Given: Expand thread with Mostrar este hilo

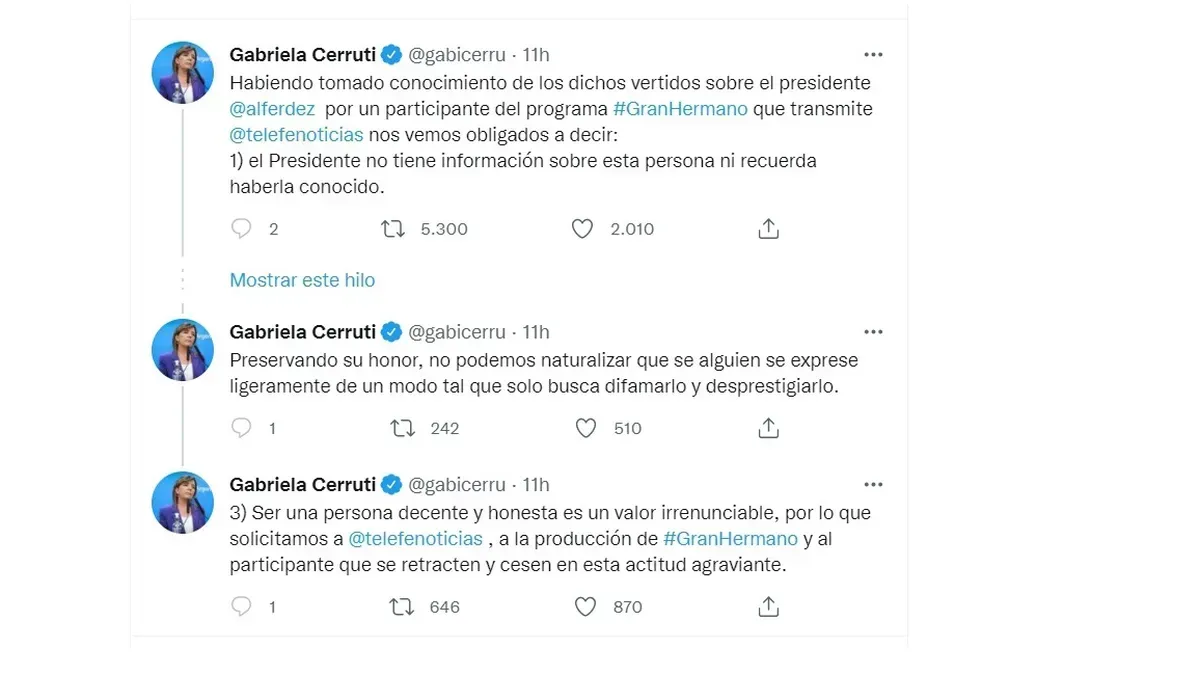Looking at the screenshot, I should tap(302, 280).
